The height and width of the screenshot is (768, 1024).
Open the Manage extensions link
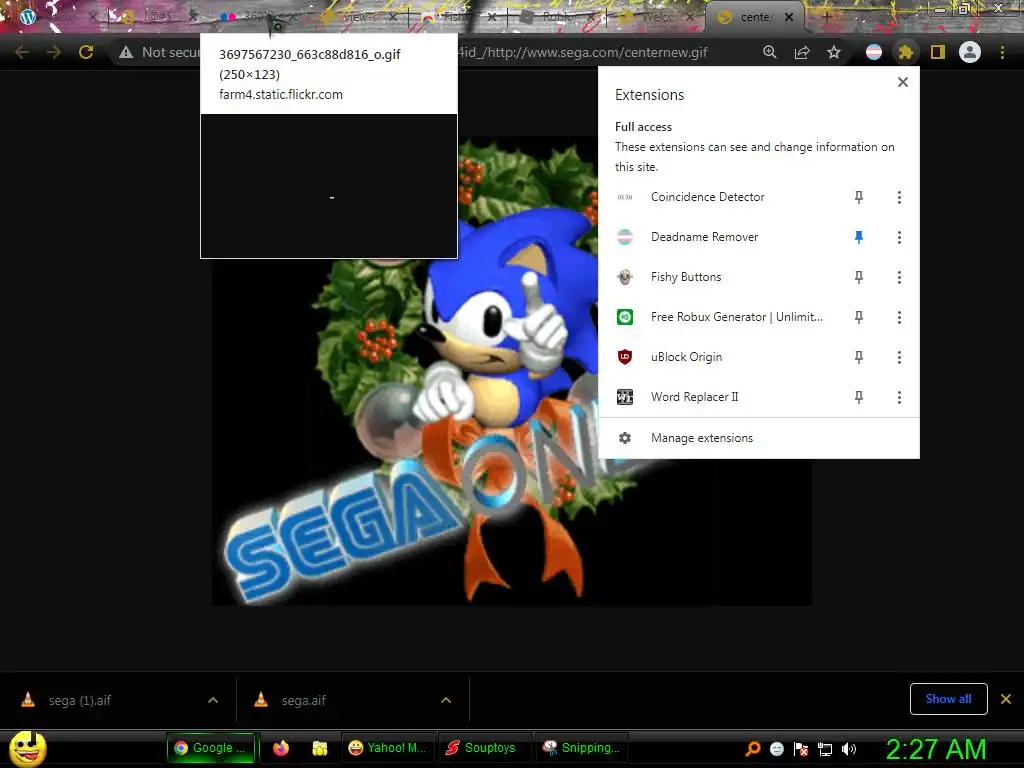click(702, 438)
